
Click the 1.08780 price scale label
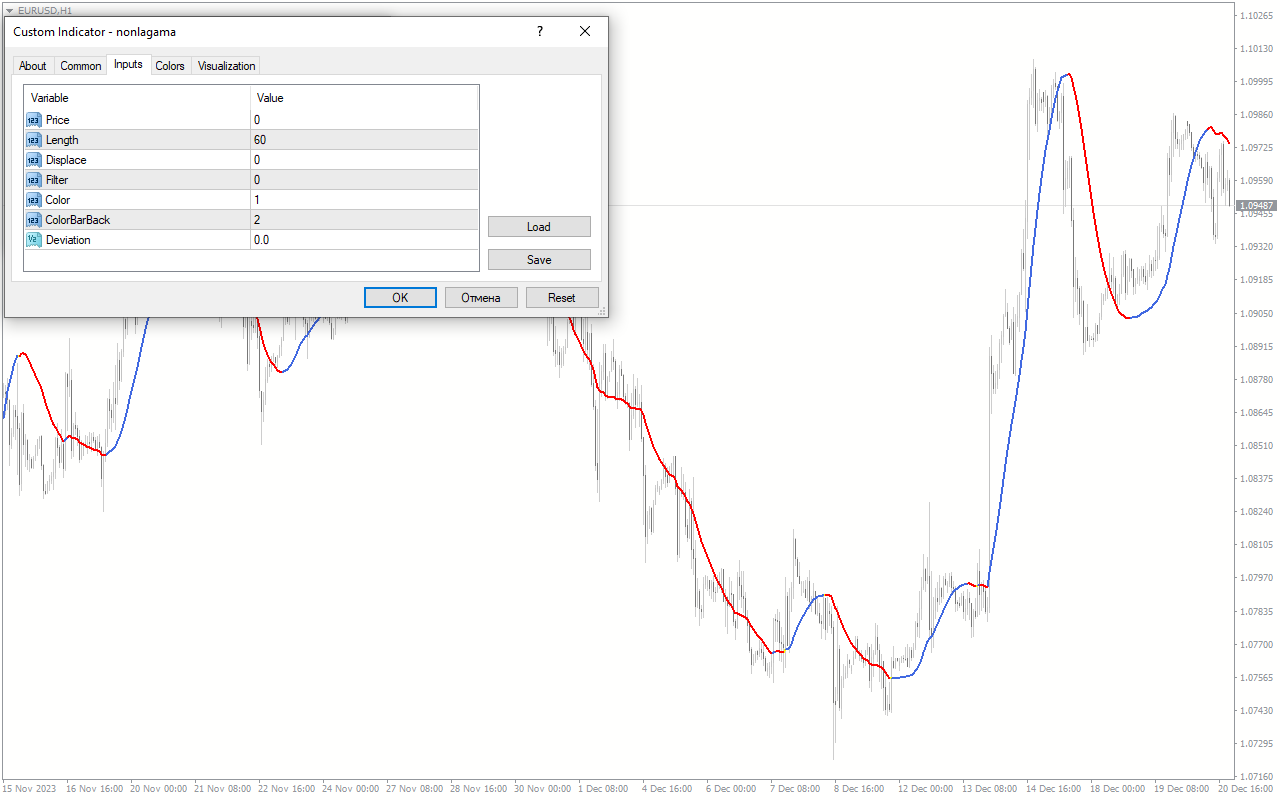coord(1256,380)
